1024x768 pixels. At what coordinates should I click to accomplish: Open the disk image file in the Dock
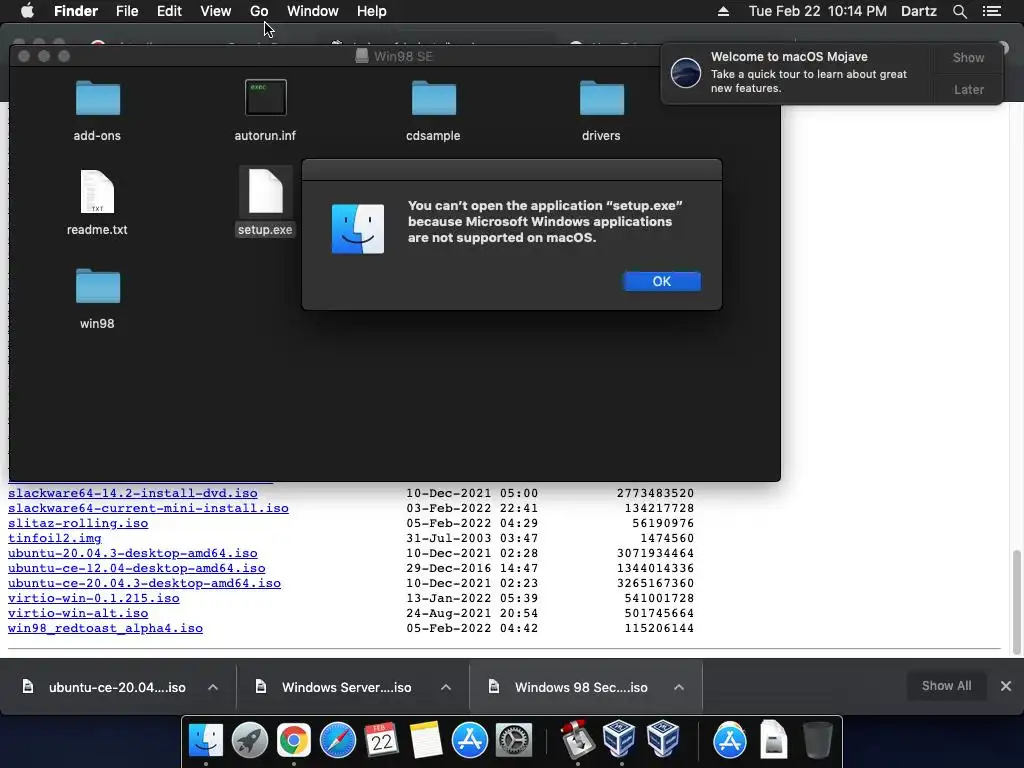(x=773, y=739)
